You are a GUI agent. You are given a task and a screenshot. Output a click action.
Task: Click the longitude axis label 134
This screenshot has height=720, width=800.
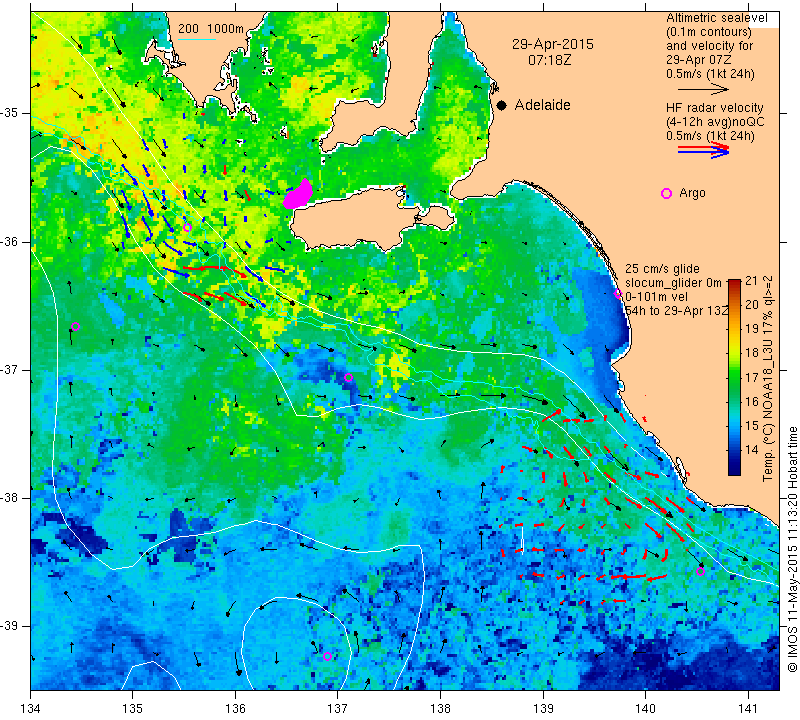pos(31,709)
